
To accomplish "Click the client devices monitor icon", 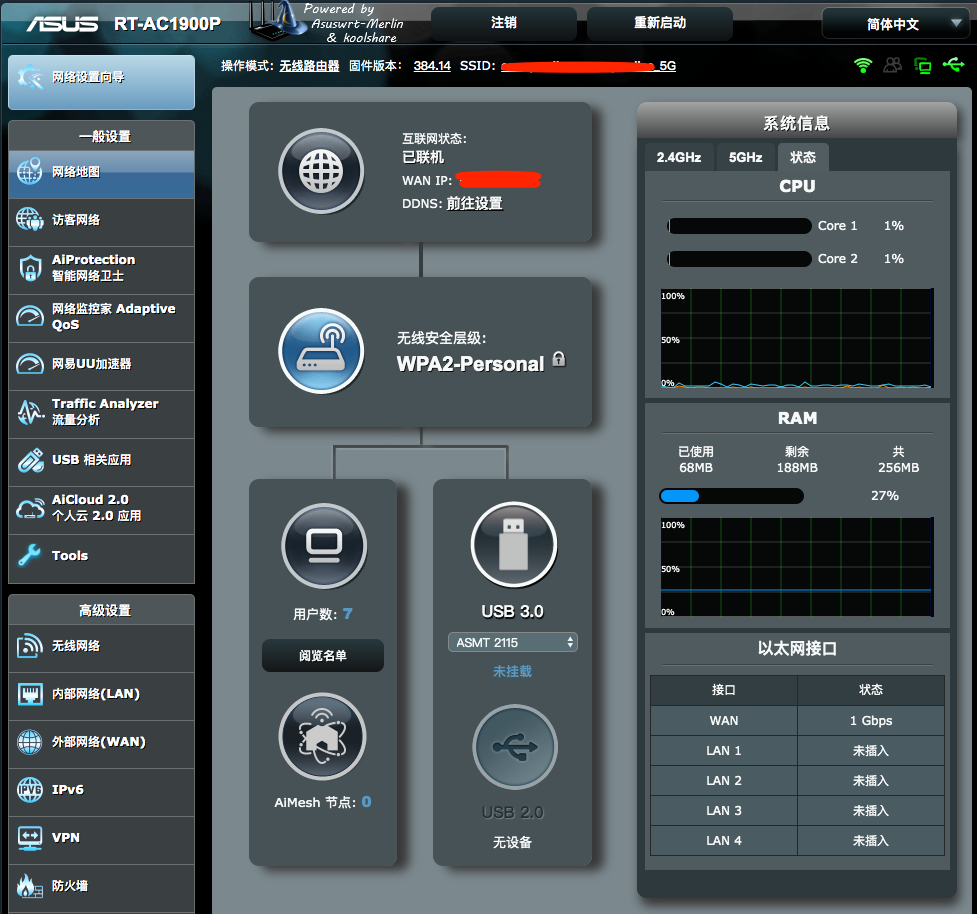I will (324, 545).
